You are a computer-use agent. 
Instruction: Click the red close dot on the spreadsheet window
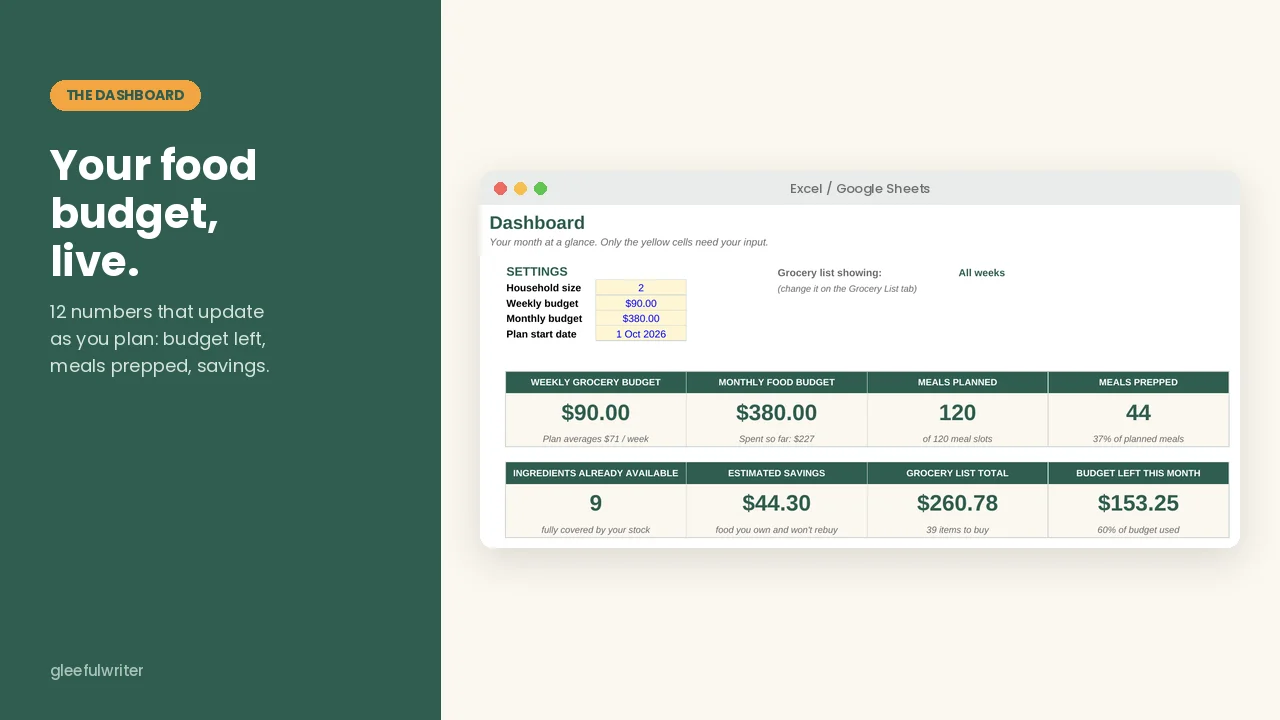pyautogui.click(x=501, y=189)
